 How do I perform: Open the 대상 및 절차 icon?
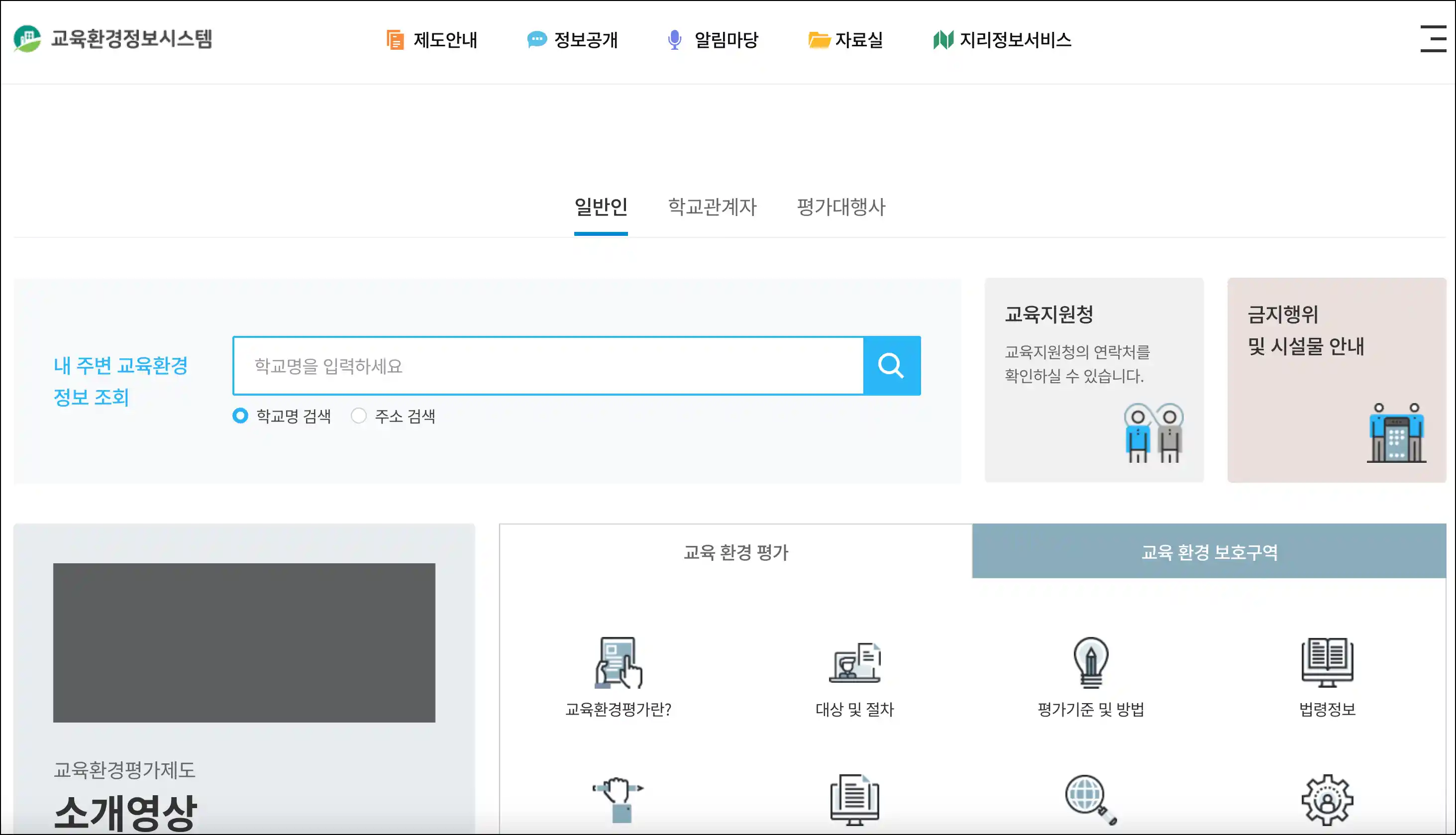pos(854,662)
